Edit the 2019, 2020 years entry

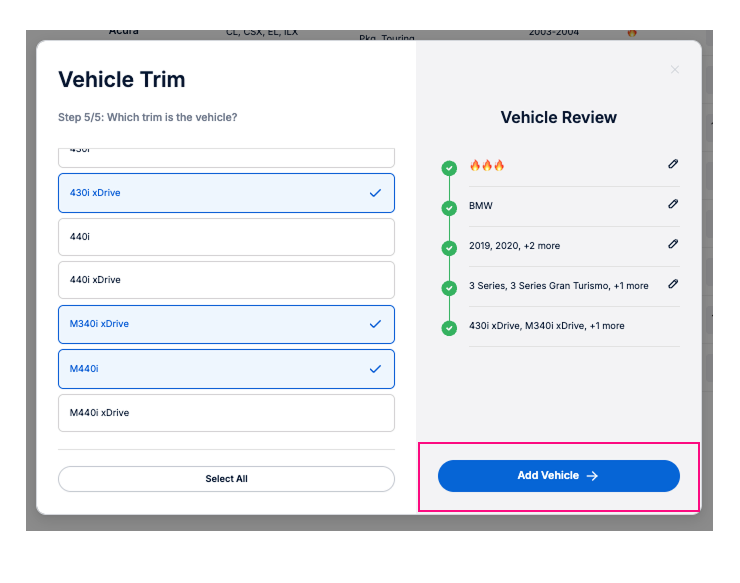pyautogui.click(x=673, y=244)
